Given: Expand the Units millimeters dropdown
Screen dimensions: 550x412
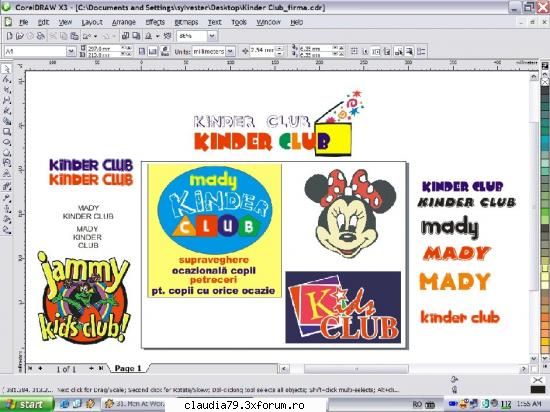Looking at the screenshot, I should pos(230,52).
